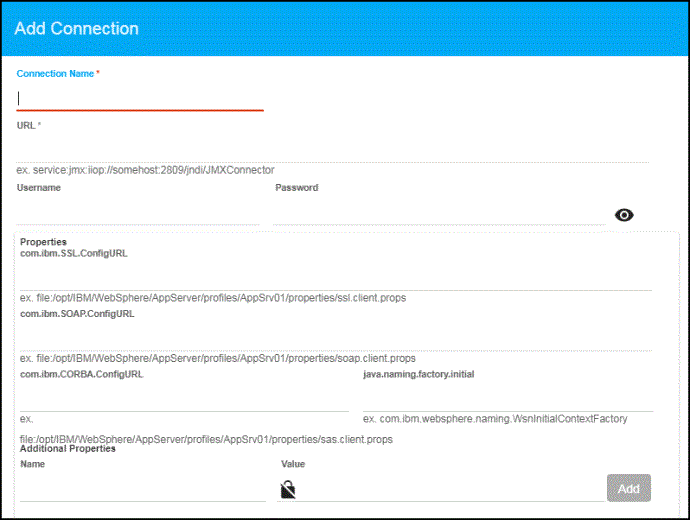
Task: Click the lock icon beside Value field
Action: [x=288, y=489]
